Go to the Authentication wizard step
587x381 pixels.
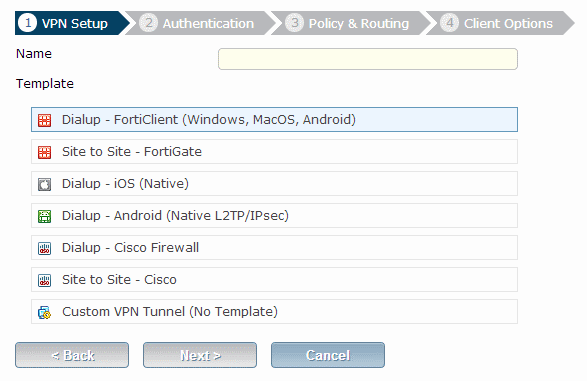[x=199, y=23]
